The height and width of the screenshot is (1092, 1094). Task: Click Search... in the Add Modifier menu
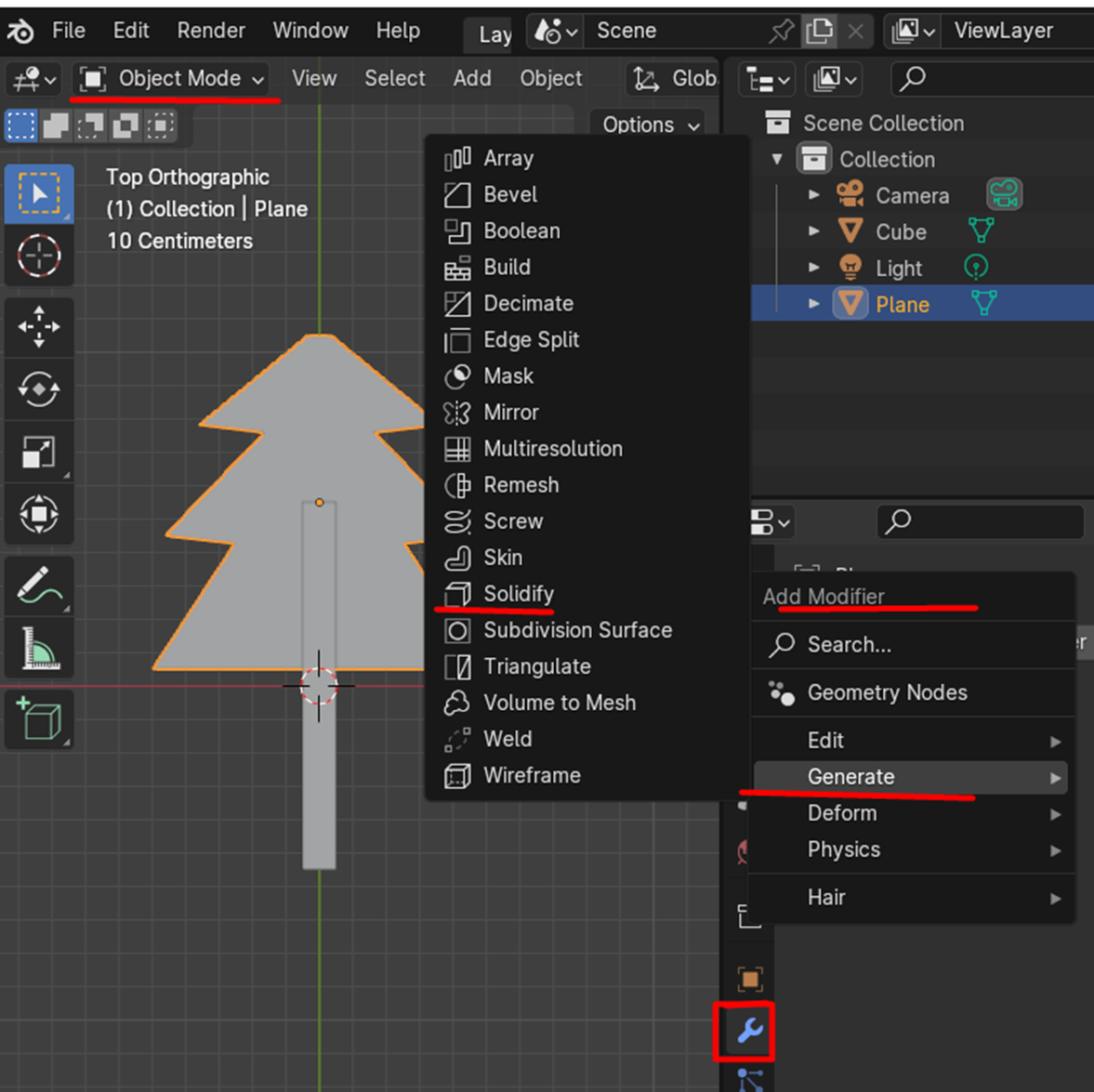pyautogui.click(x=849, y=644)
